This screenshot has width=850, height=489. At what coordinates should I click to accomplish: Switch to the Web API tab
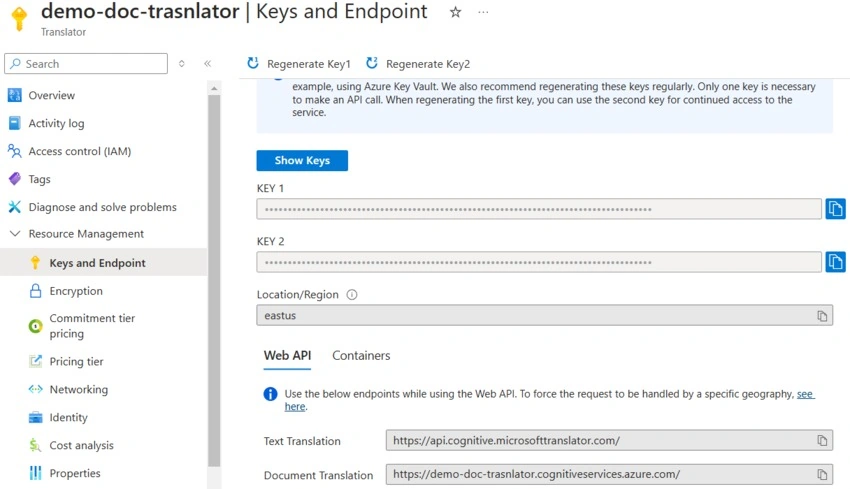287,356
